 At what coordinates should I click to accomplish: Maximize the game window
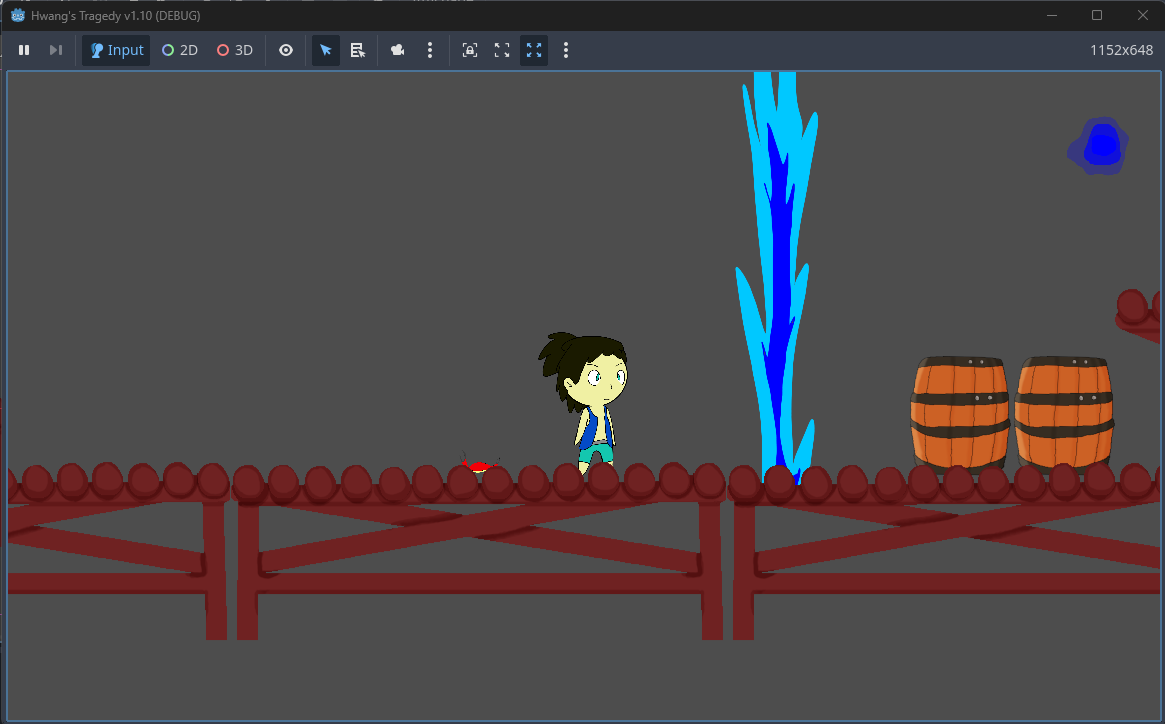click(1097, 15)
